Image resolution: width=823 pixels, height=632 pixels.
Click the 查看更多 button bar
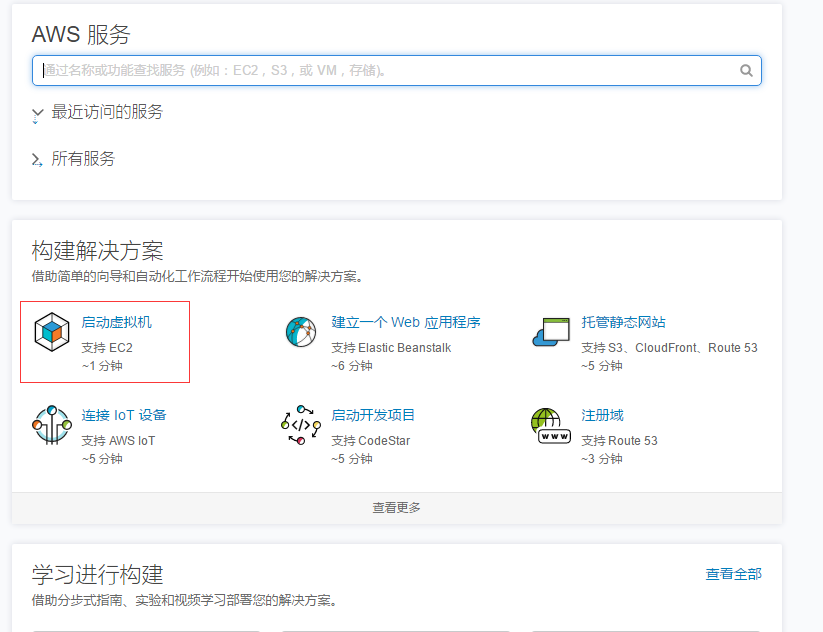(x=397, y=508)
